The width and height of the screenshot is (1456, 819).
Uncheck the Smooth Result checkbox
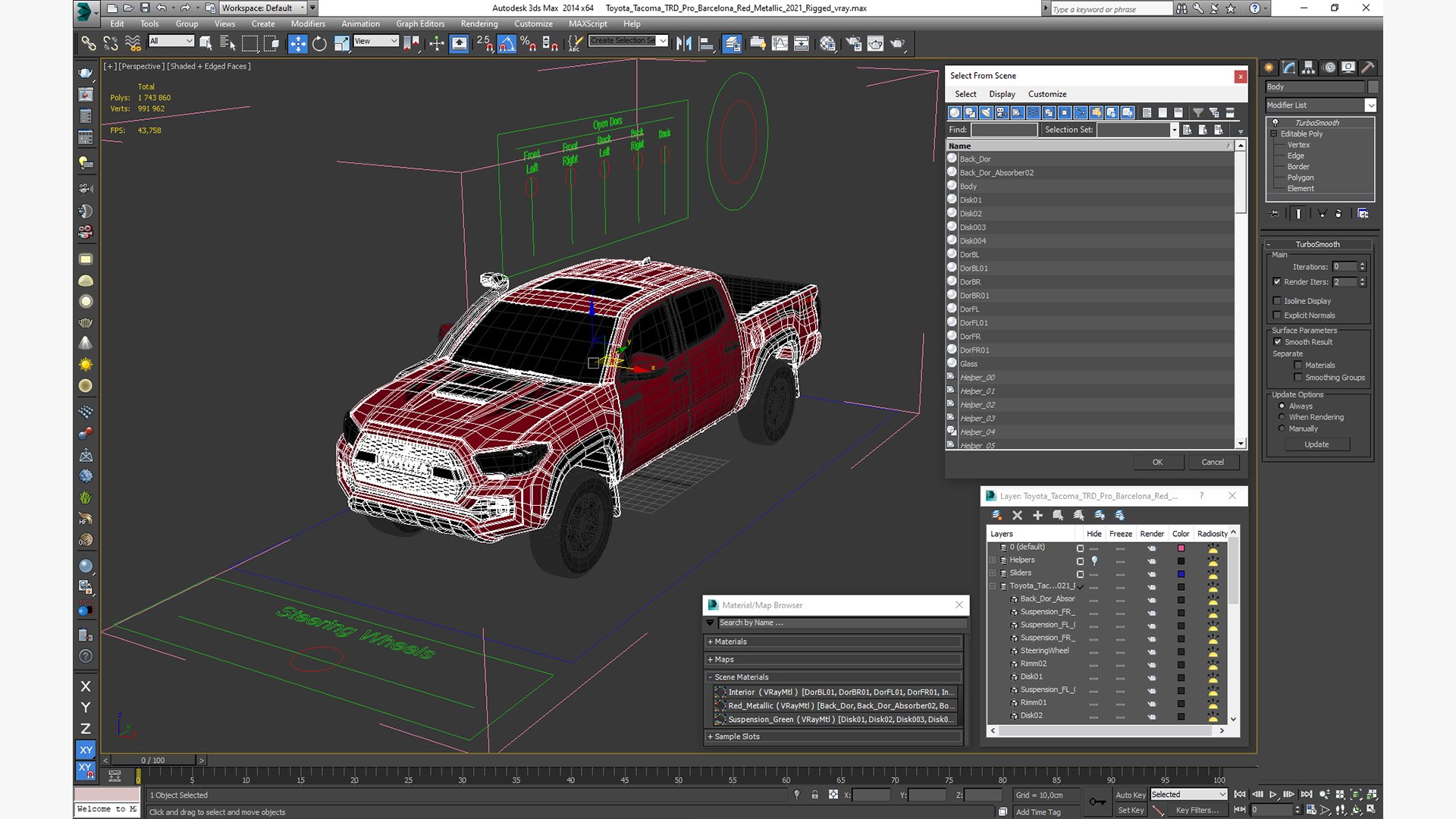(1278, 342)
